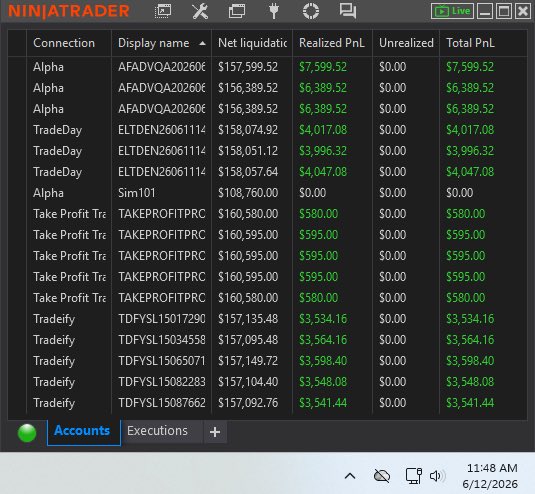Click realized PnL $7,599.52
The height and width of the screenshot is (494, 535).
pyautogui.click(x=323, y=67)
